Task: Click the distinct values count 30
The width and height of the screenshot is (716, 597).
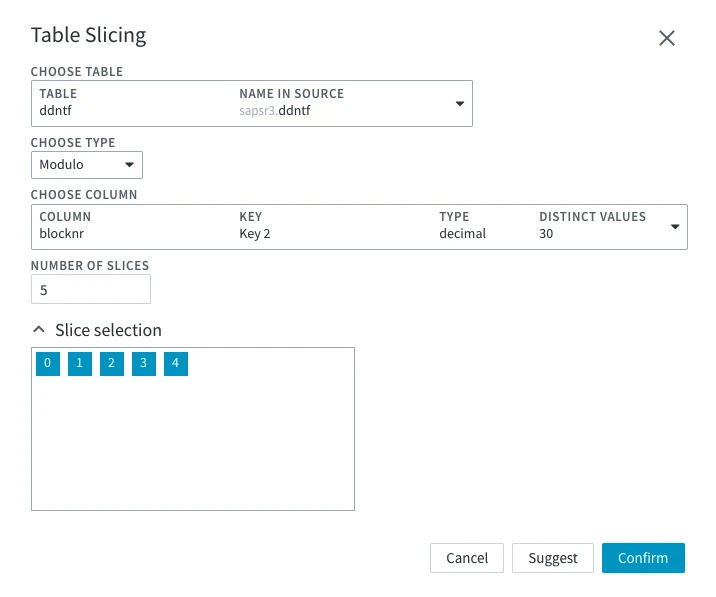Action: (x=546, y=234)
